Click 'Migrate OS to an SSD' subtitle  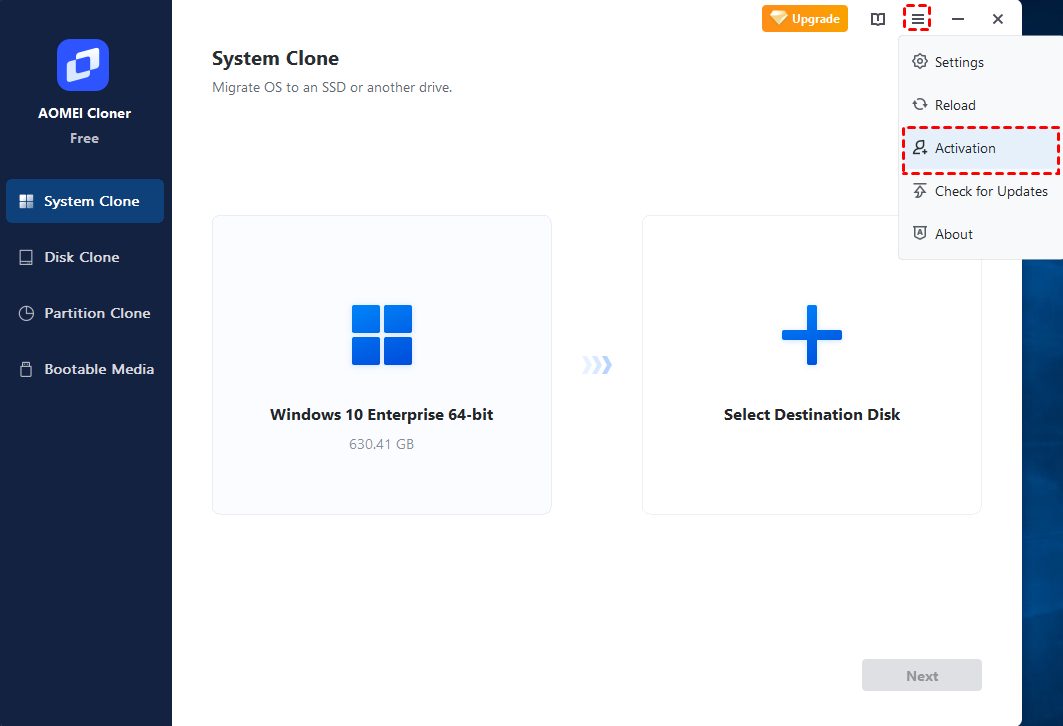[x=332, y=87]
